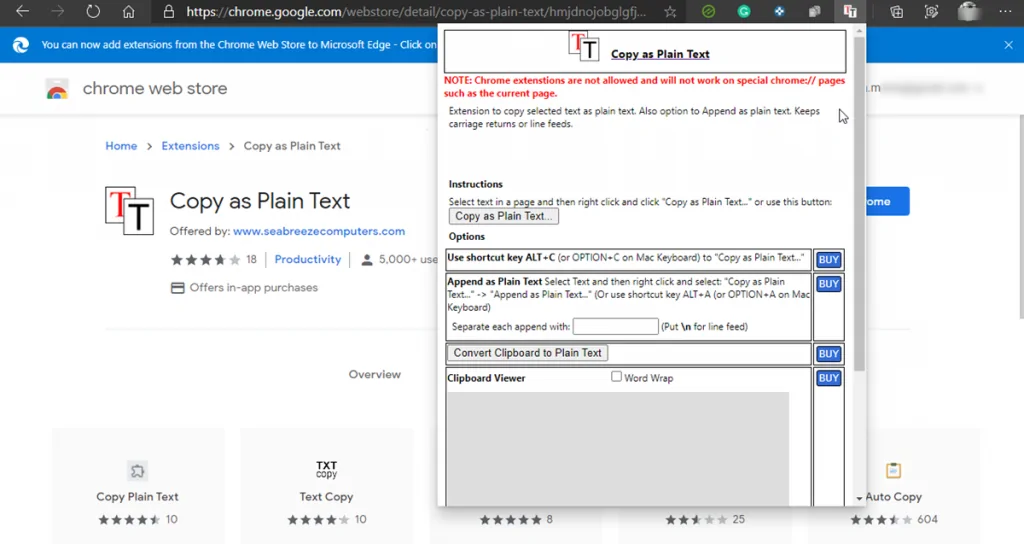
Task: Click BUY next to Convert Clipboard
Action: [828, 354]
